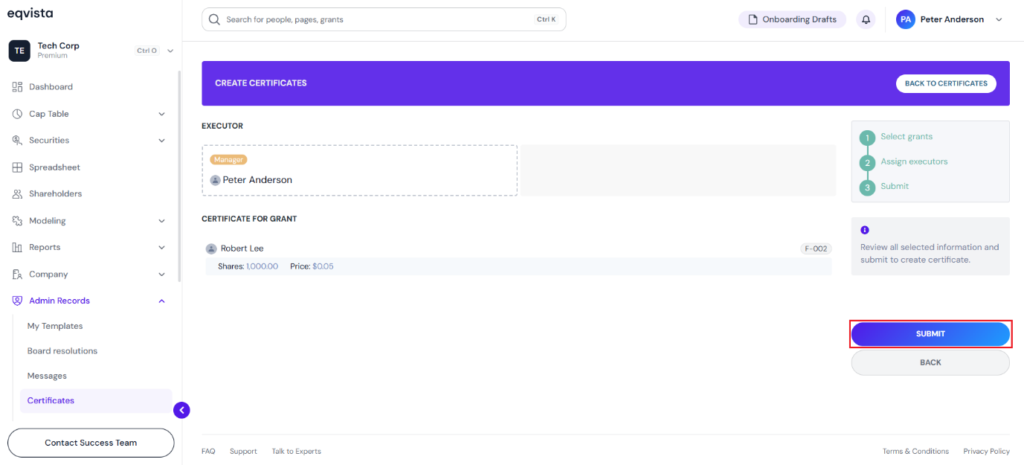Screen dimensions: 1024x465
Task: Open Onboarding Drafts
Action: [792, 20]
